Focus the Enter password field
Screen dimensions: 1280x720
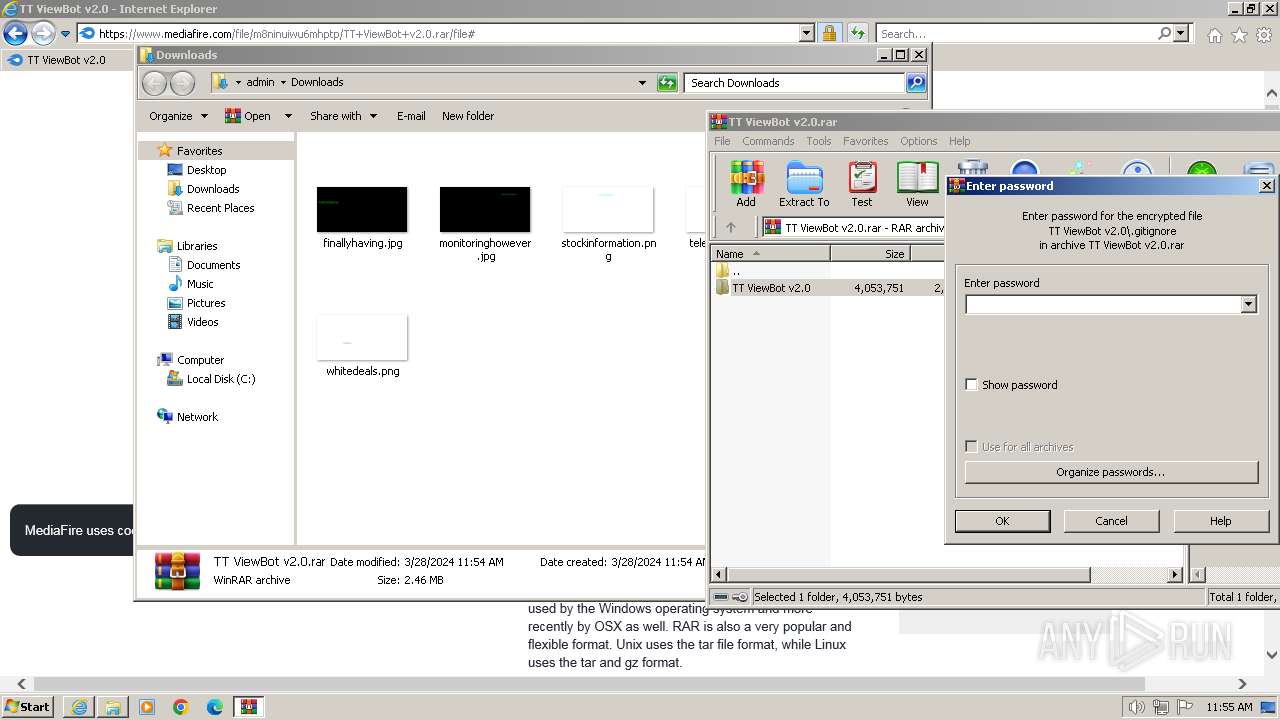1102,304
